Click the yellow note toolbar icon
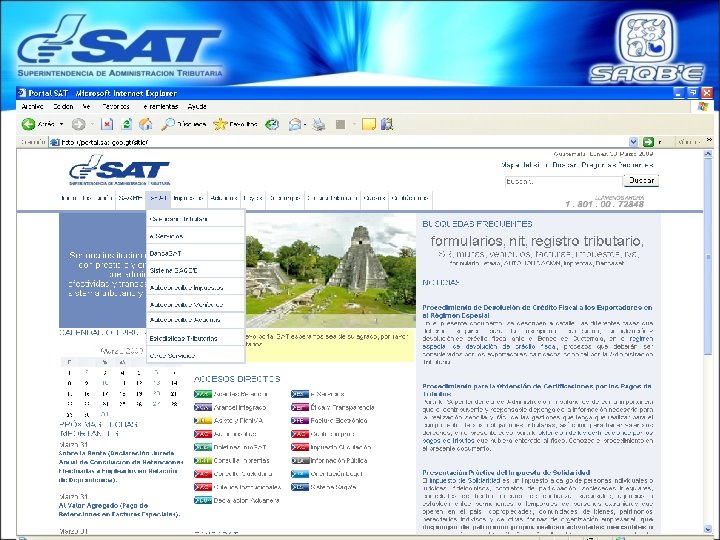Viewport: 720px width, 540px height. (369, 124)
